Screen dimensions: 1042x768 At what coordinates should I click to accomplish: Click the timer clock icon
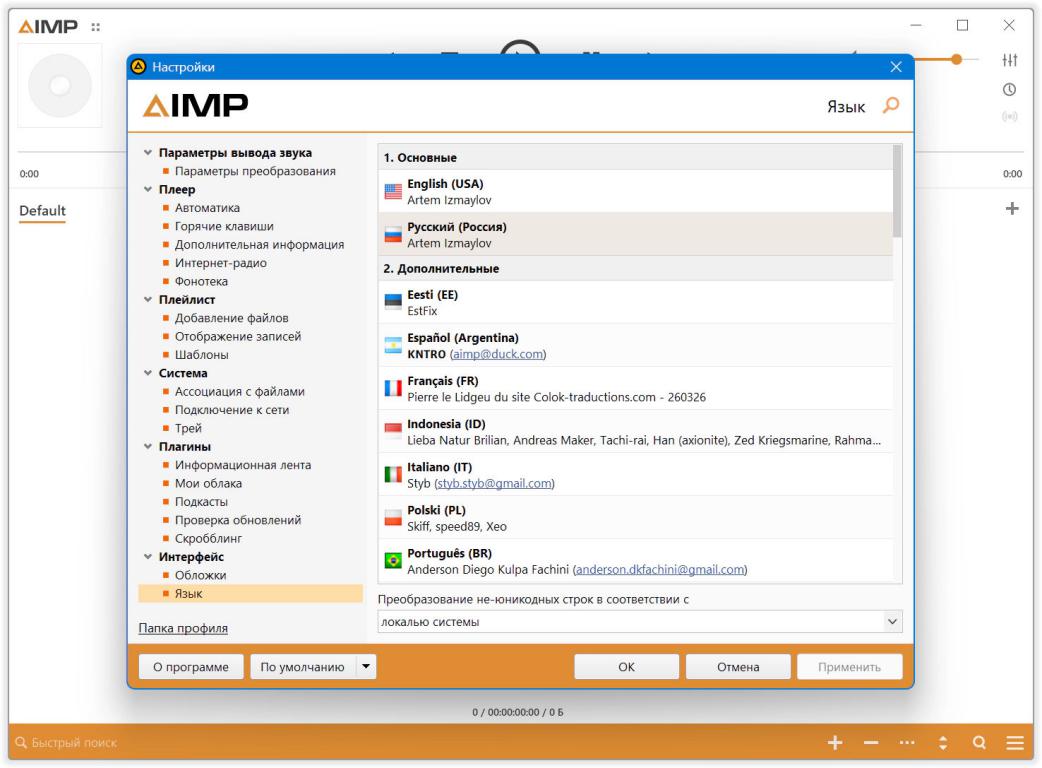click(1010, 89)
